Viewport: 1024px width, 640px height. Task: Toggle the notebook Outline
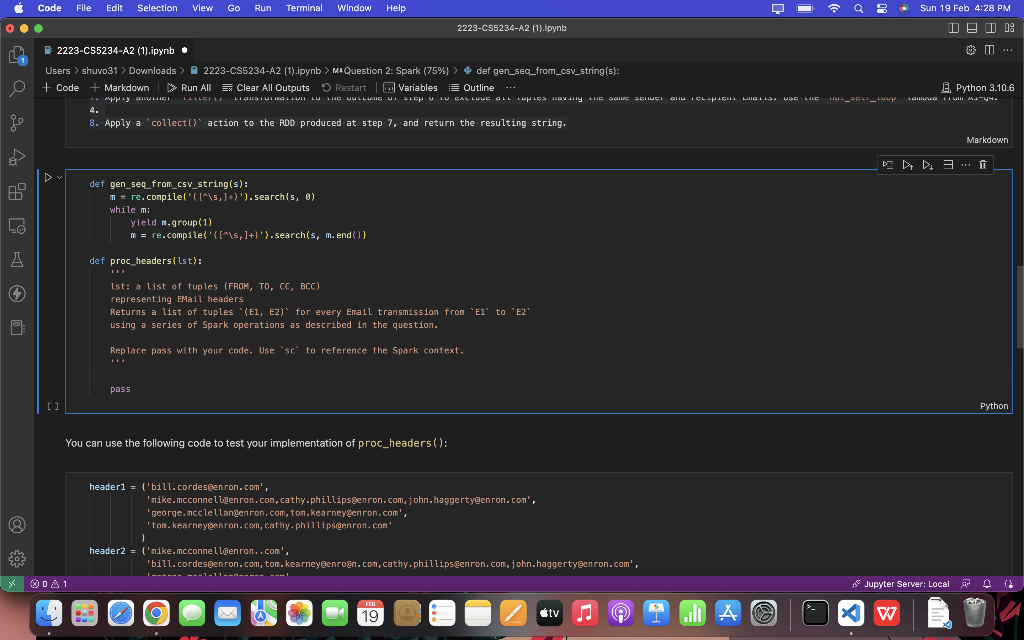472,88
